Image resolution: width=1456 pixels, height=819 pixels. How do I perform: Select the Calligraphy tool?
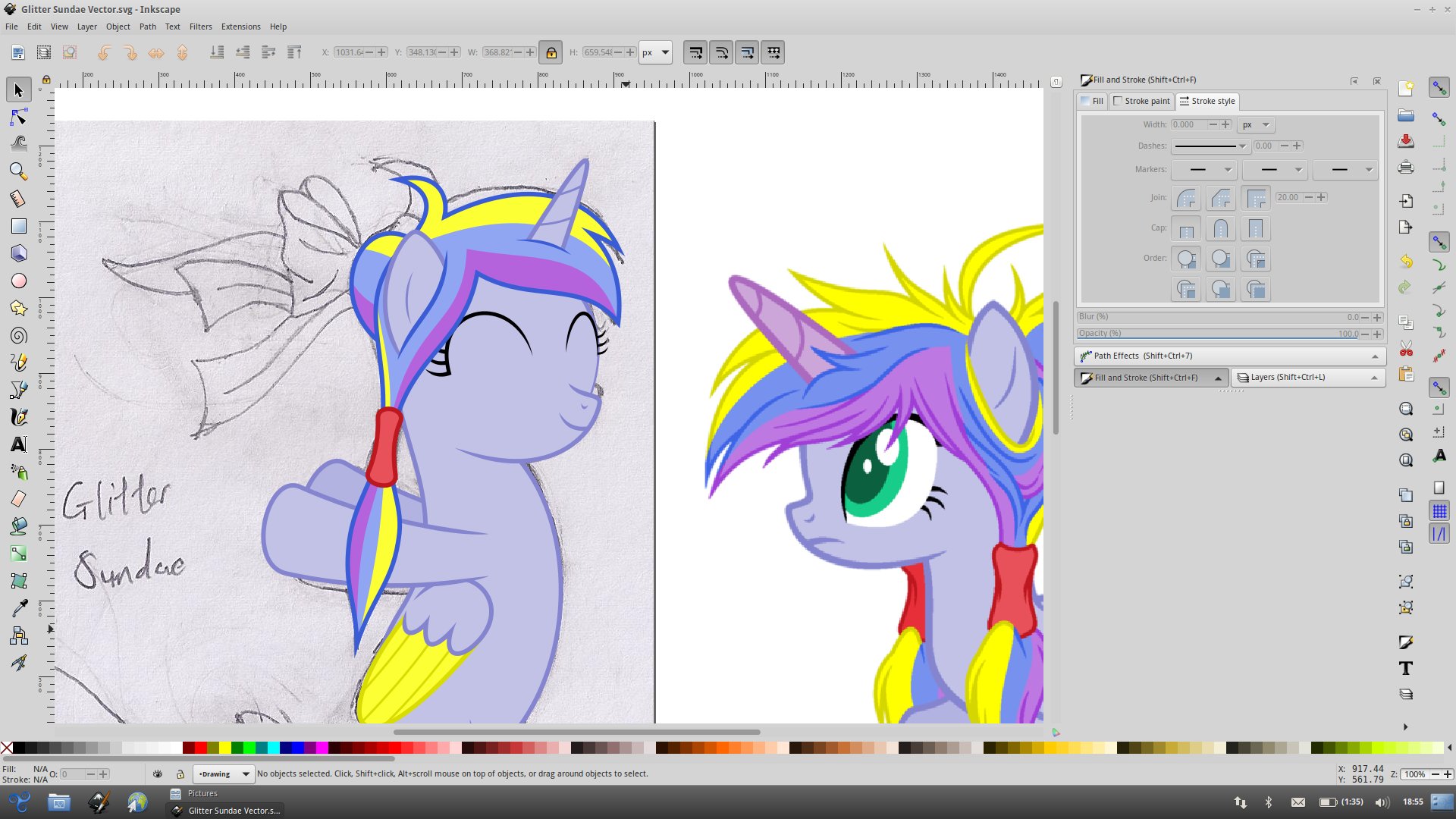coord(18,417)
